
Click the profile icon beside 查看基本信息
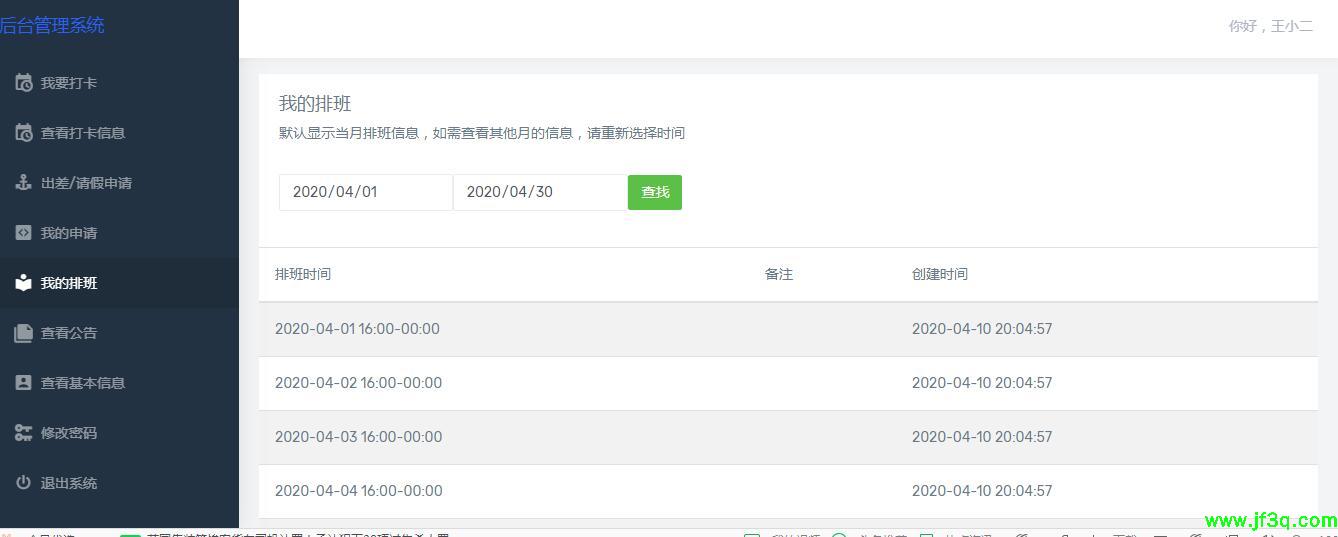coord(23,383)
